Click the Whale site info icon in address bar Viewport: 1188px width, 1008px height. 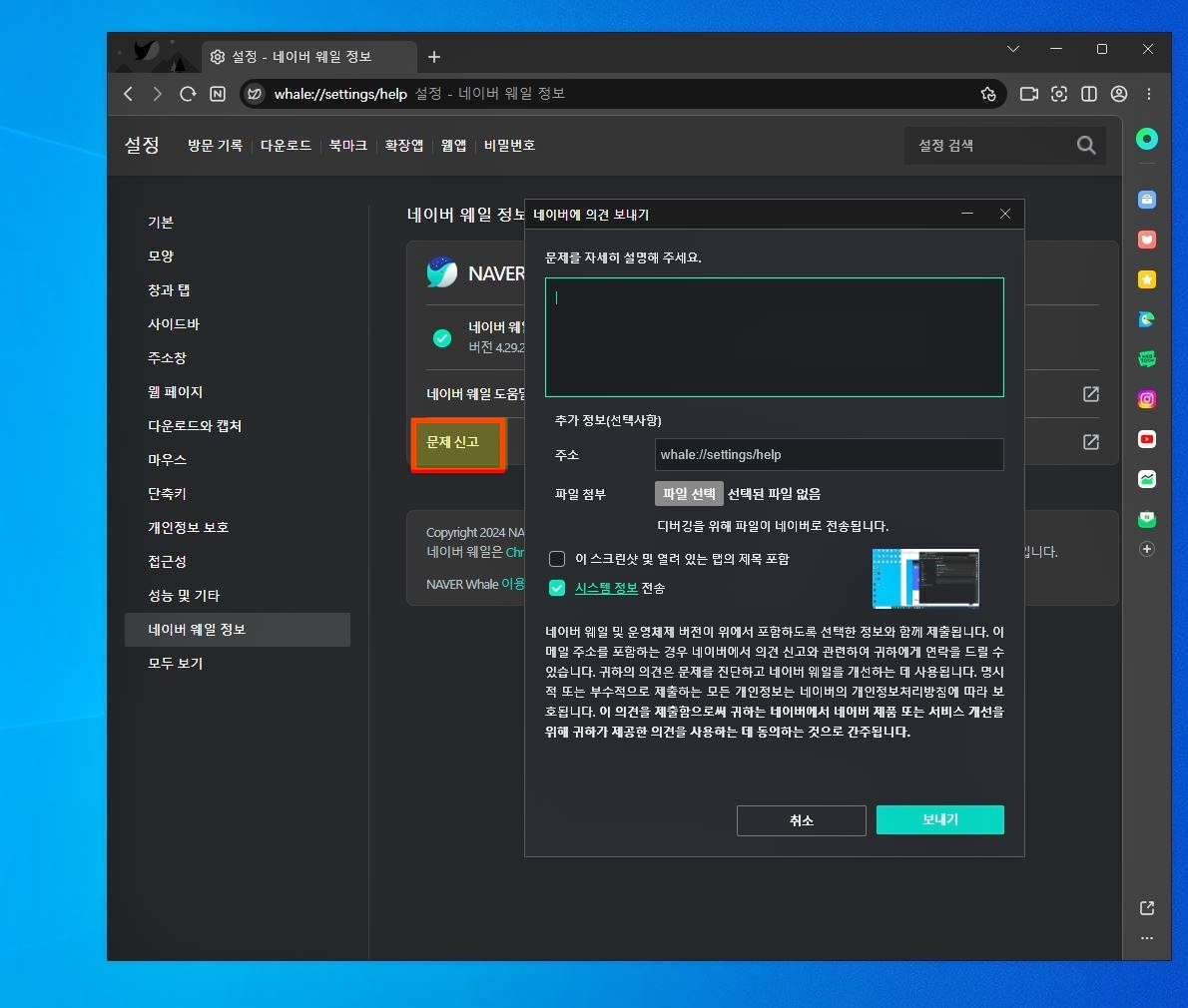pos(255,94)
